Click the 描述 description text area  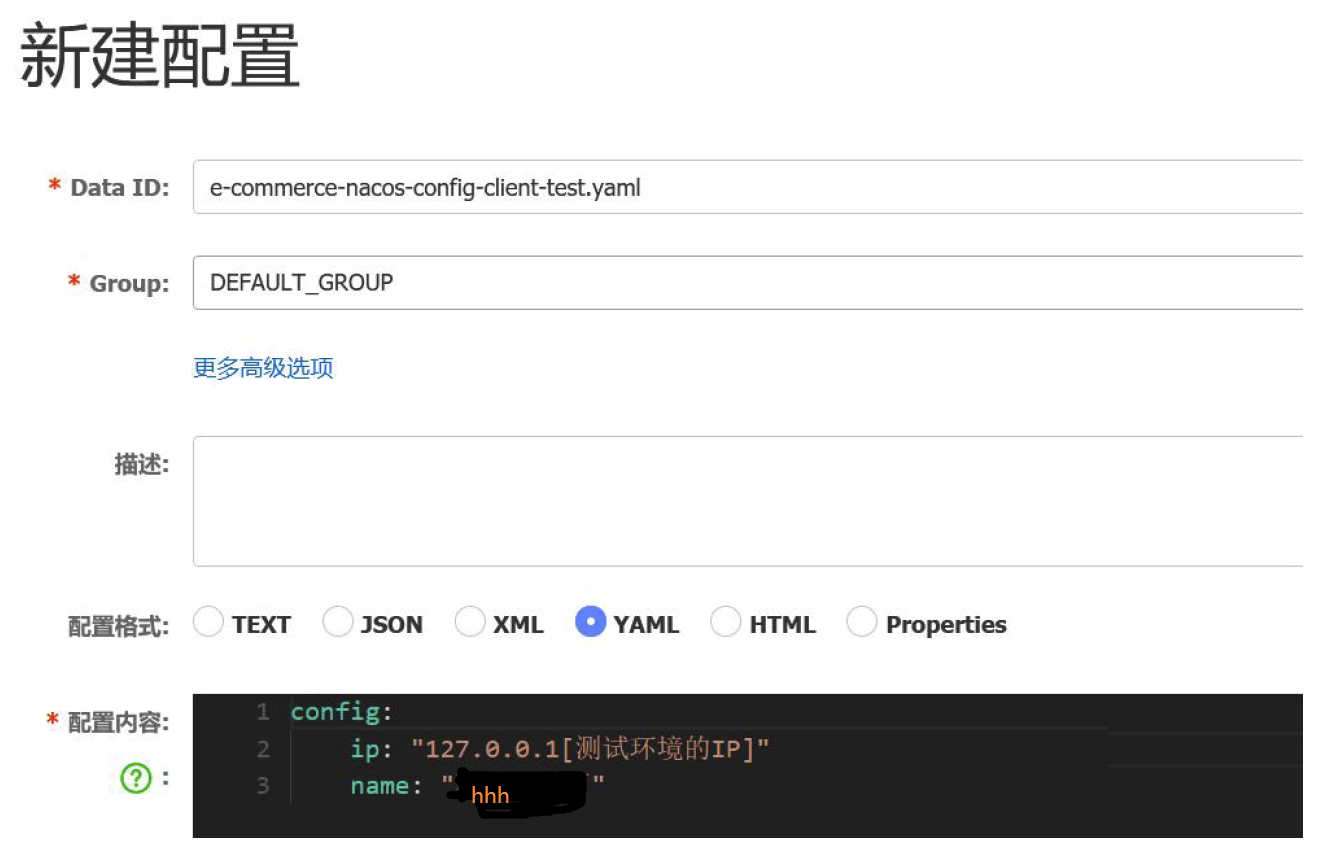point(748,501)
